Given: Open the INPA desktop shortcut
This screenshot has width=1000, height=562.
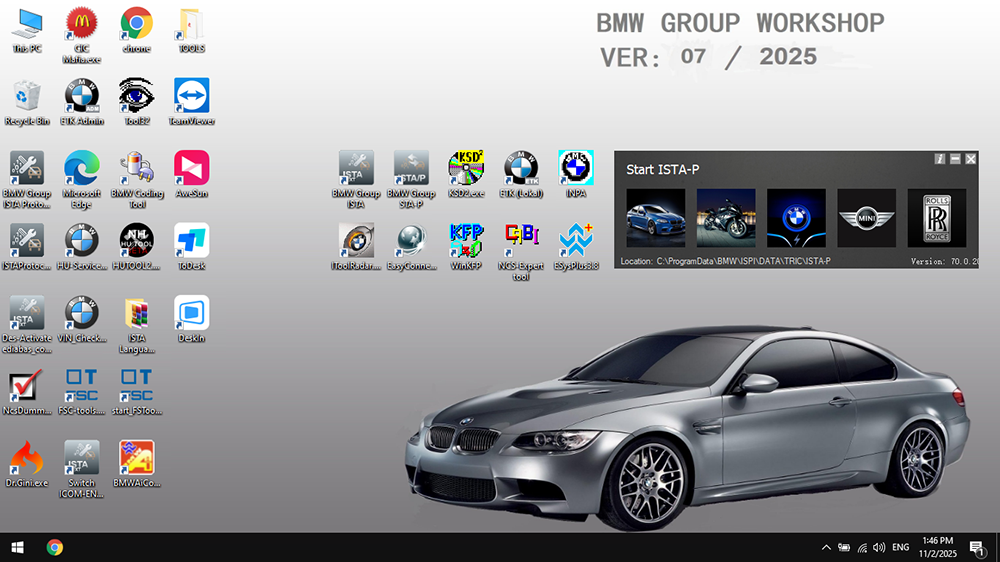Looking at the screenshot, I should pos(575,168).
